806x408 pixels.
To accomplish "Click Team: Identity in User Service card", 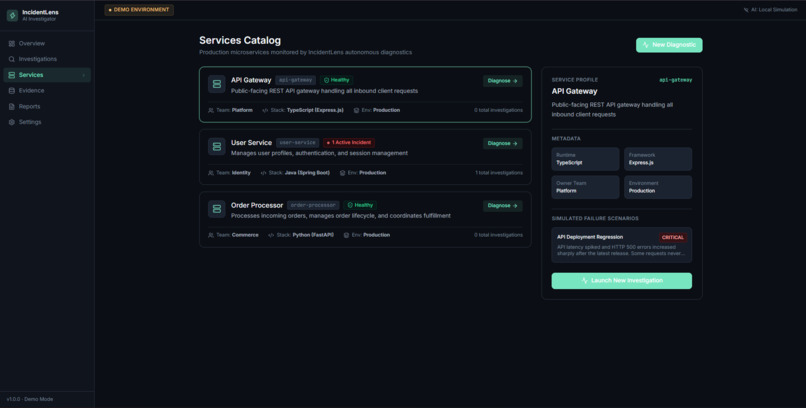I will tap(229, 173).
